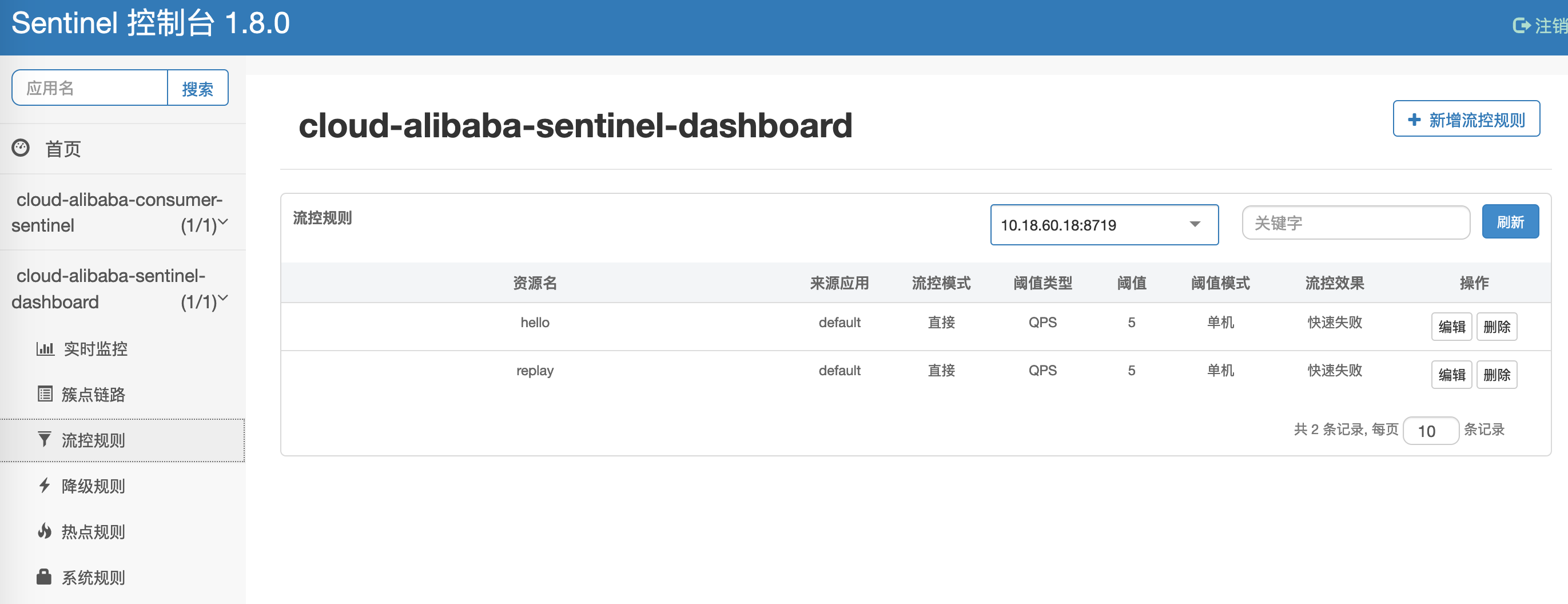Viewport: 1568px width, 604px height.
Task: Collapse the cloud-alibaba-sentinel-dashboard app chevron
Action: click(224, 299)
